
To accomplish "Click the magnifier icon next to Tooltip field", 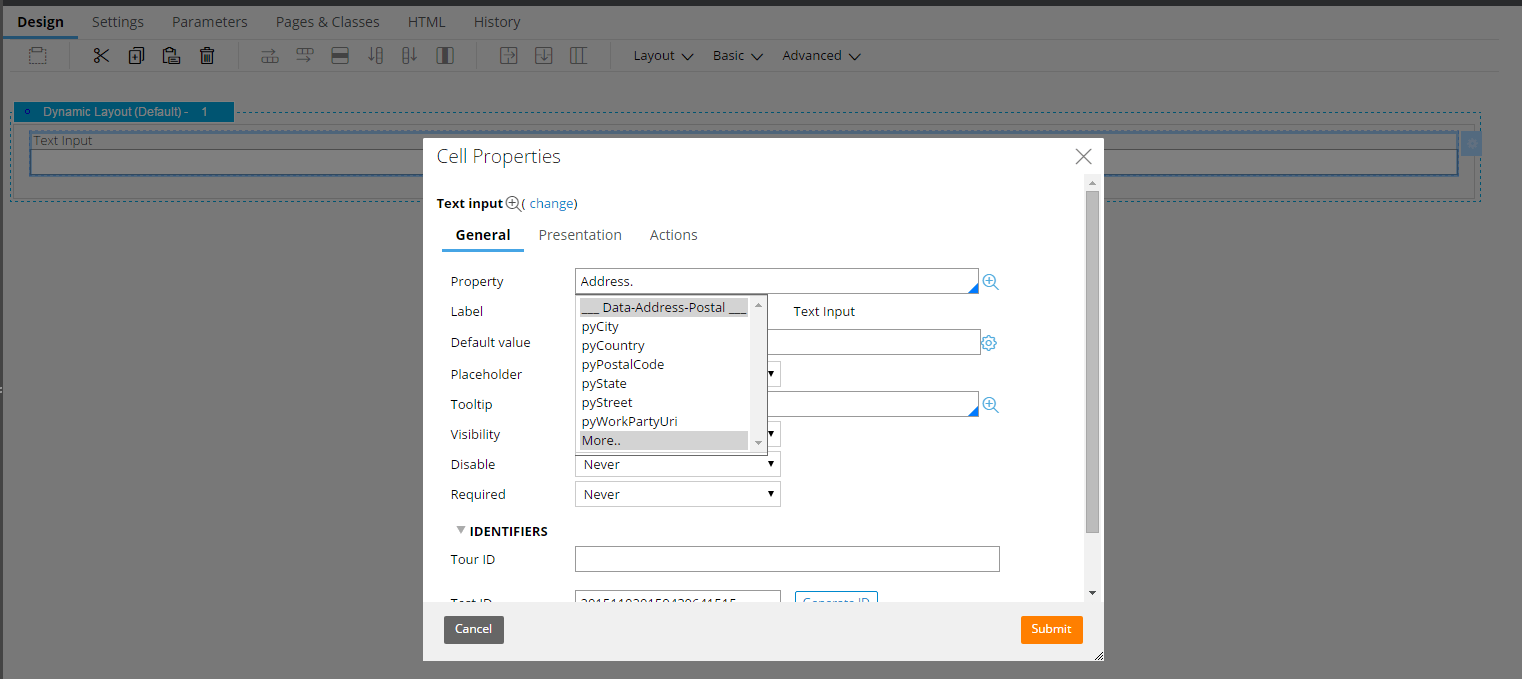I will click(x=990, y=404).
